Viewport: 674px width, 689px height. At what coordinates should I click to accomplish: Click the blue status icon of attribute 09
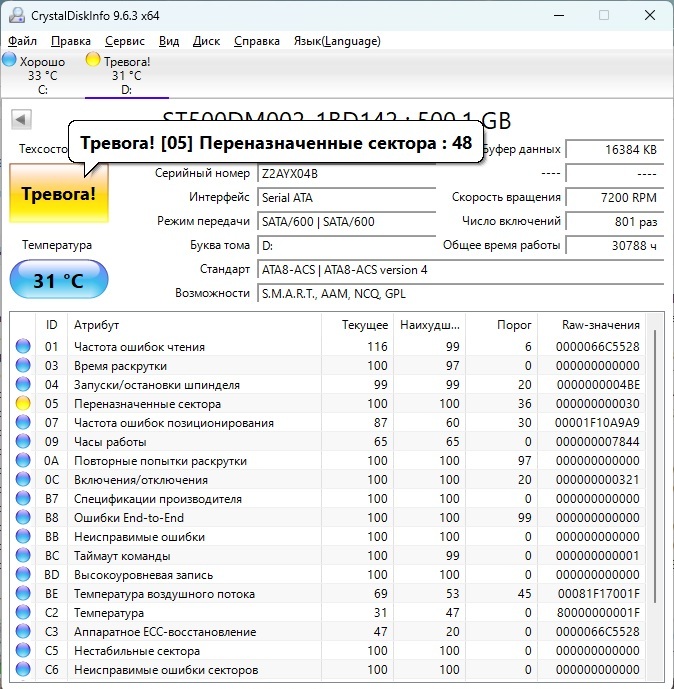tap(23, 441)
